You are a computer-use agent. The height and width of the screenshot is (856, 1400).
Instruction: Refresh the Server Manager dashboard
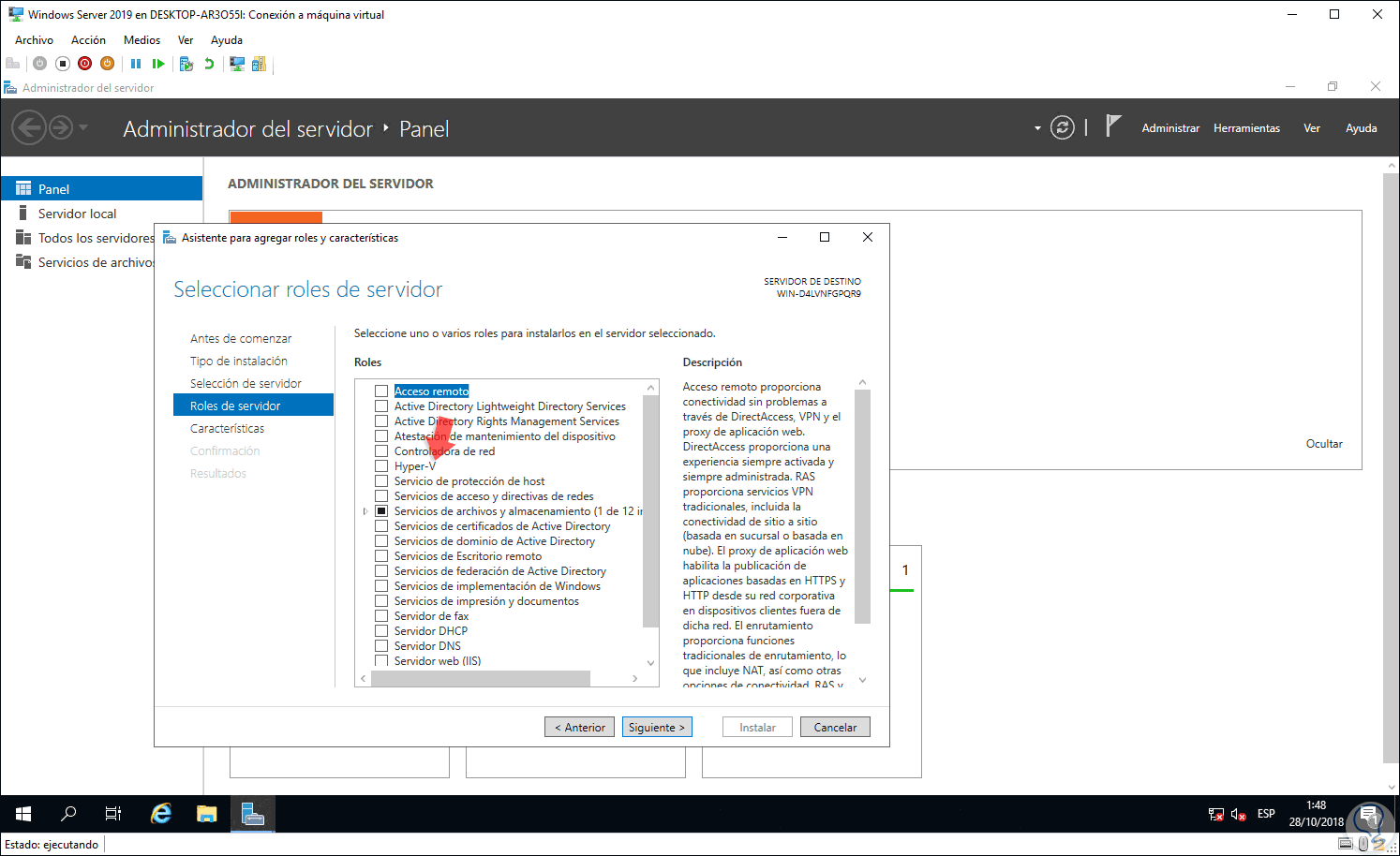click(1063, 127)
